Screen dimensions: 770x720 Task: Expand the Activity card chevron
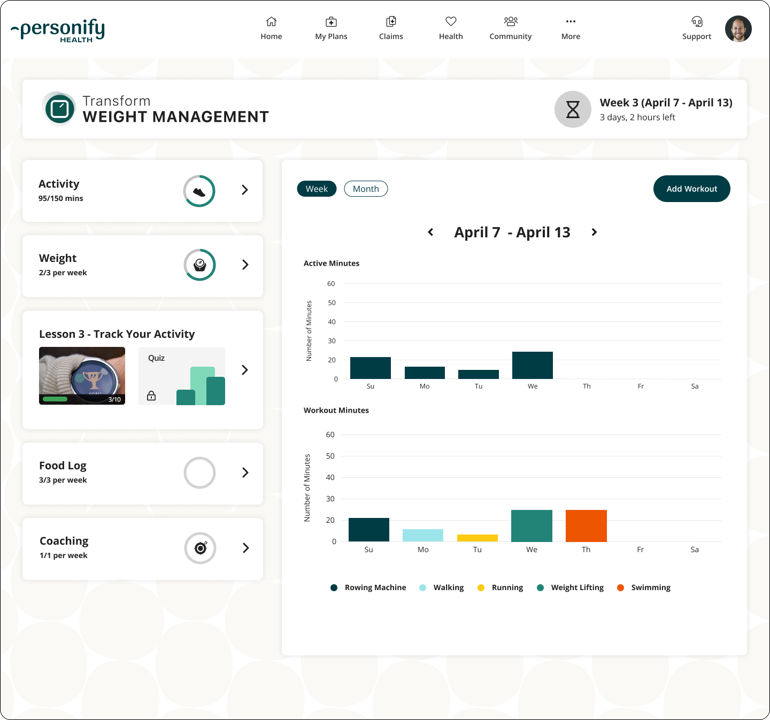(x=245, y=190)
